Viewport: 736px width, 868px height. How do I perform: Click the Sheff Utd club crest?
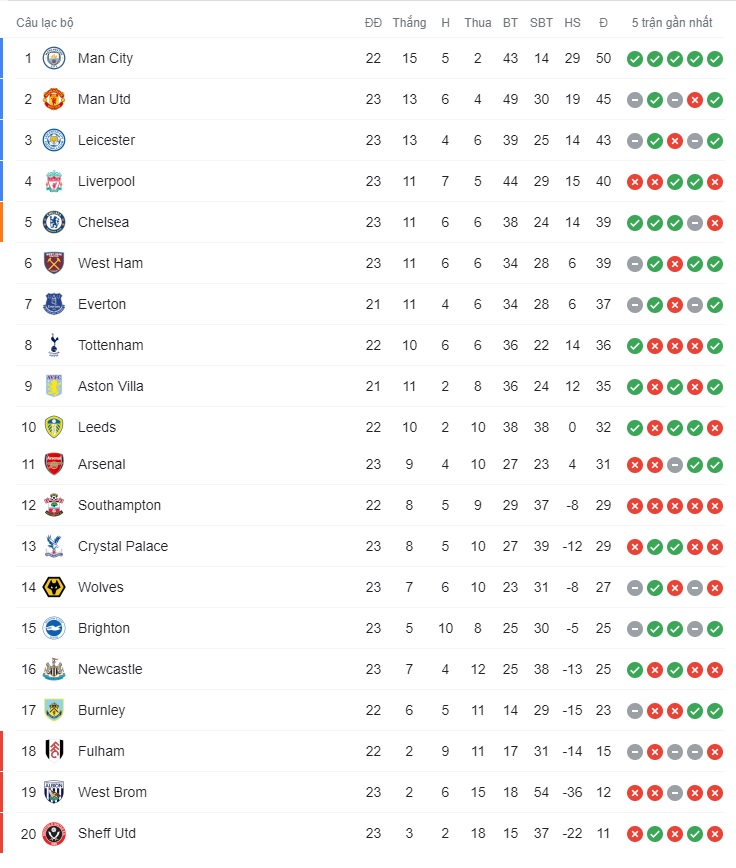pyautogui.click(x=54, y=833)
